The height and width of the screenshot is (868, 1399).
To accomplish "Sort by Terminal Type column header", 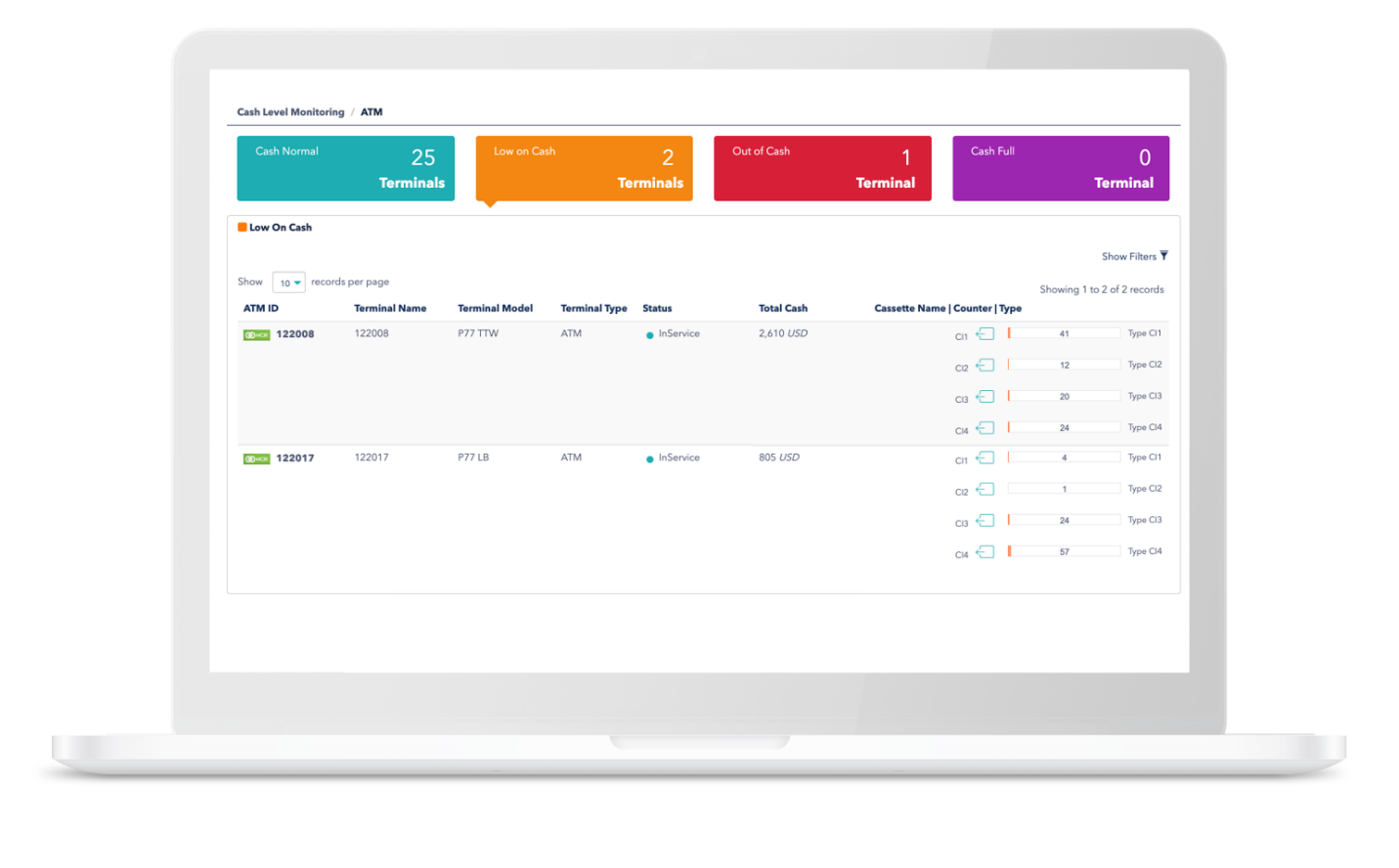I will (593, 309).
